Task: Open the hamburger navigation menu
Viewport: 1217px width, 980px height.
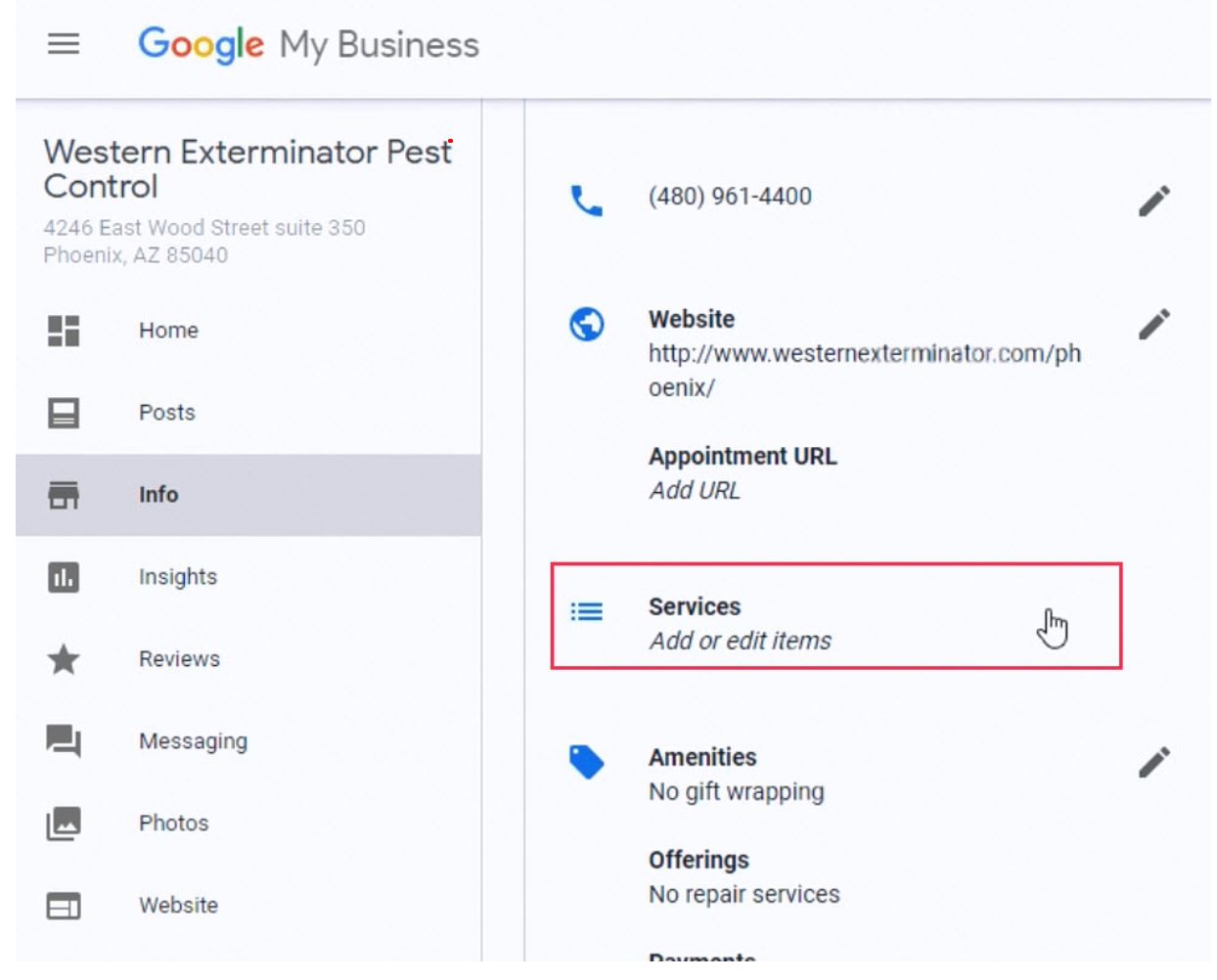Action: [64, 44]
